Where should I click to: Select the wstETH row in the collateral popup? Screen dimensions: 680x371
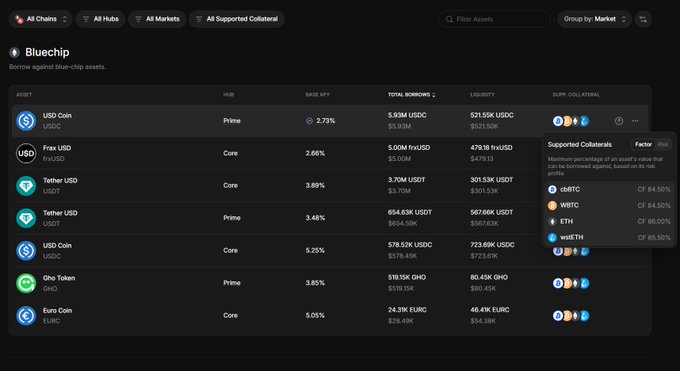point(609,238)
